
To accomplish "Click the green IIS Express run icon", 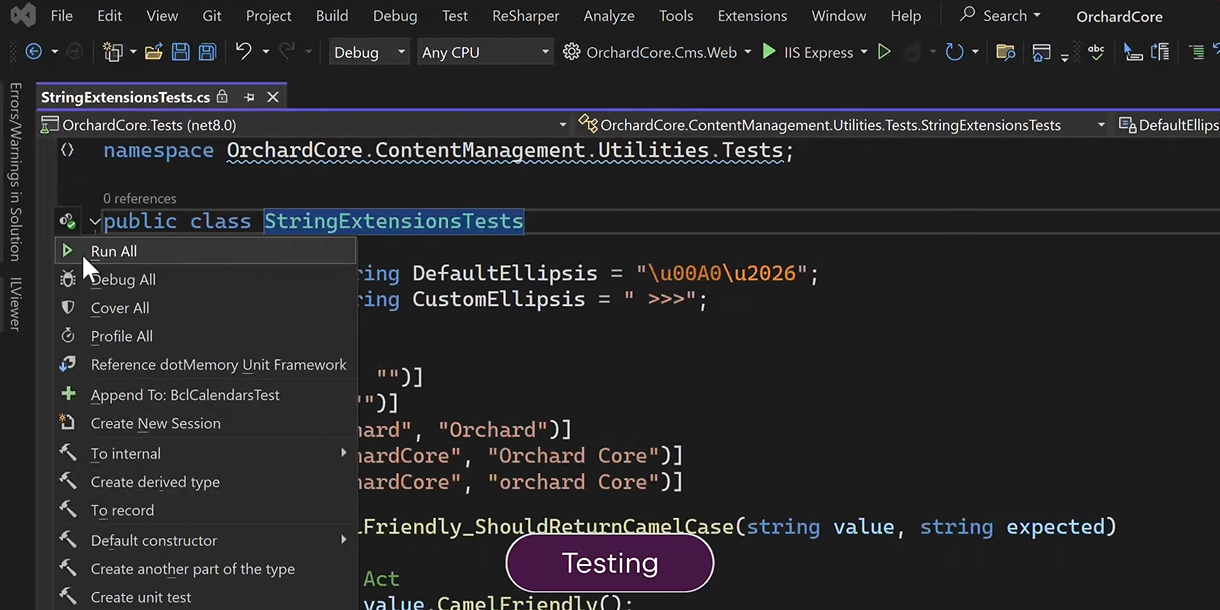I will pyautogui.click(x=769, y=52).
